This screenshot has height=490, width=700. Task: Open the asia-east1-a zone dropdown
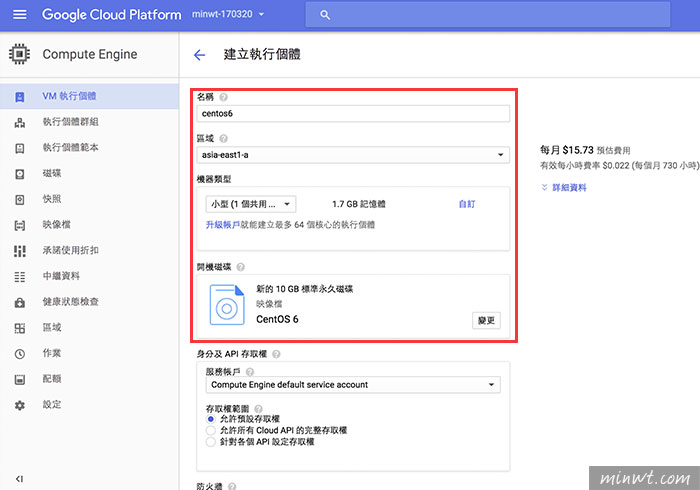point(353,155)
